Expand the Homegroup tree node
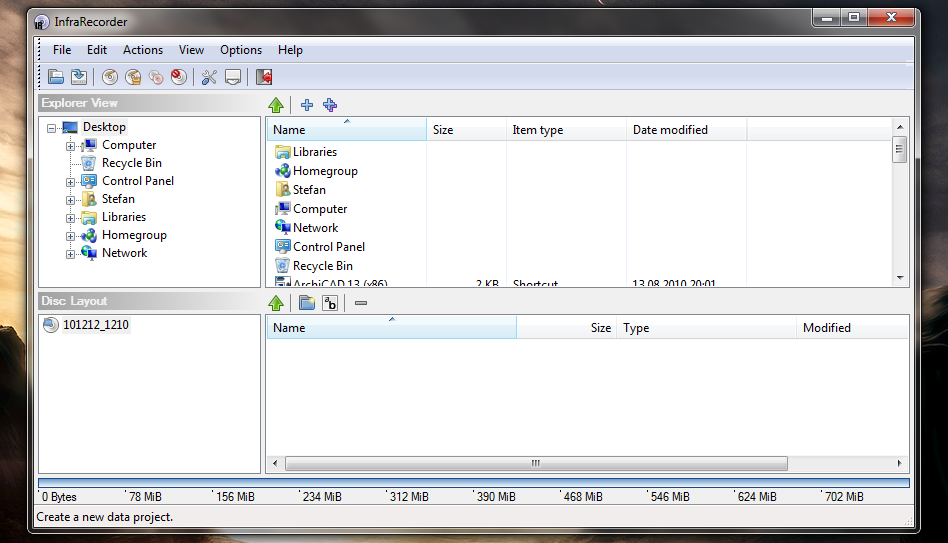 (x=70, y=236)
